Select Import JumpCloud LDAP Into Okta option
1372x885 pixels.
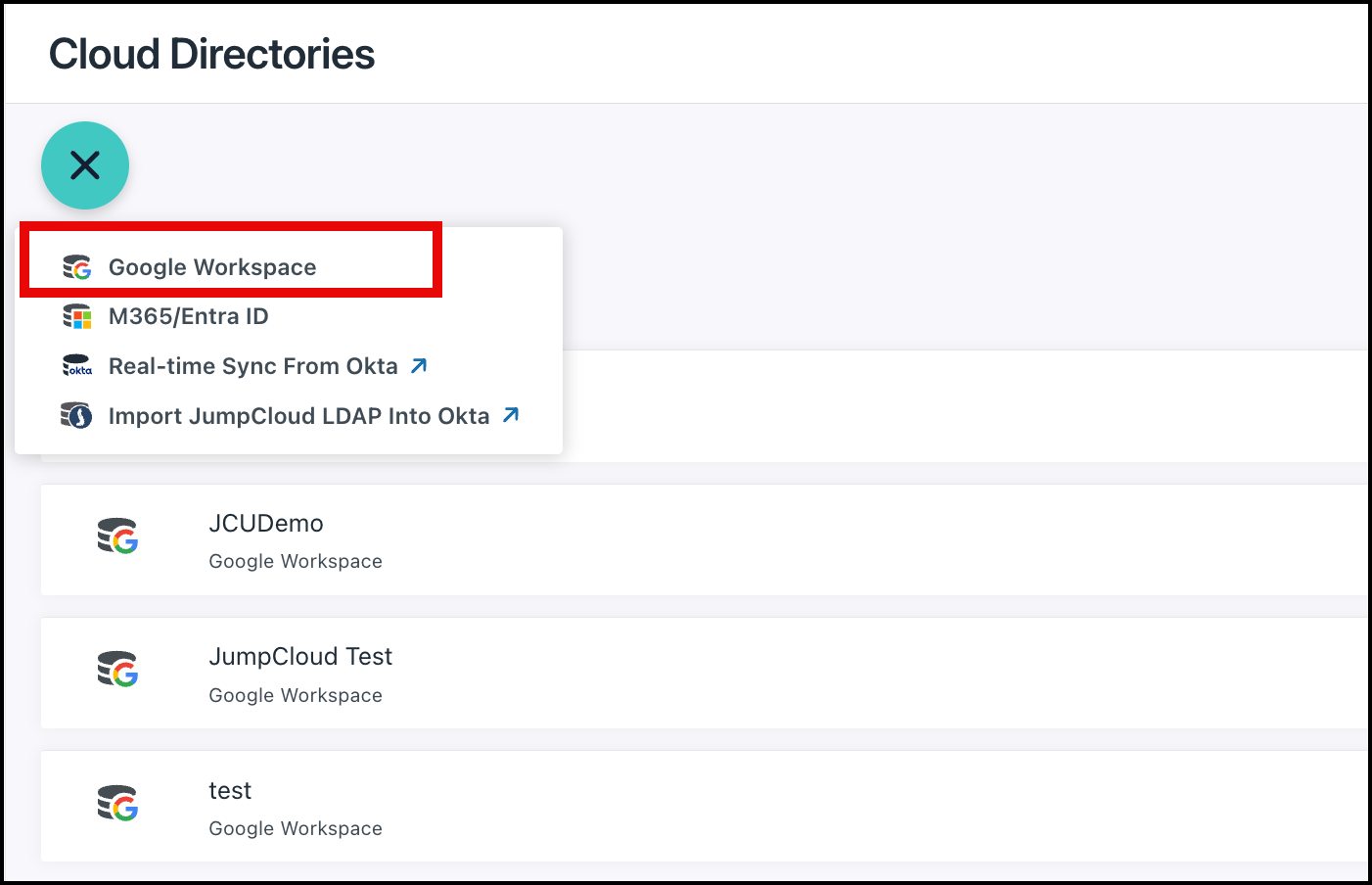point(298,414)
